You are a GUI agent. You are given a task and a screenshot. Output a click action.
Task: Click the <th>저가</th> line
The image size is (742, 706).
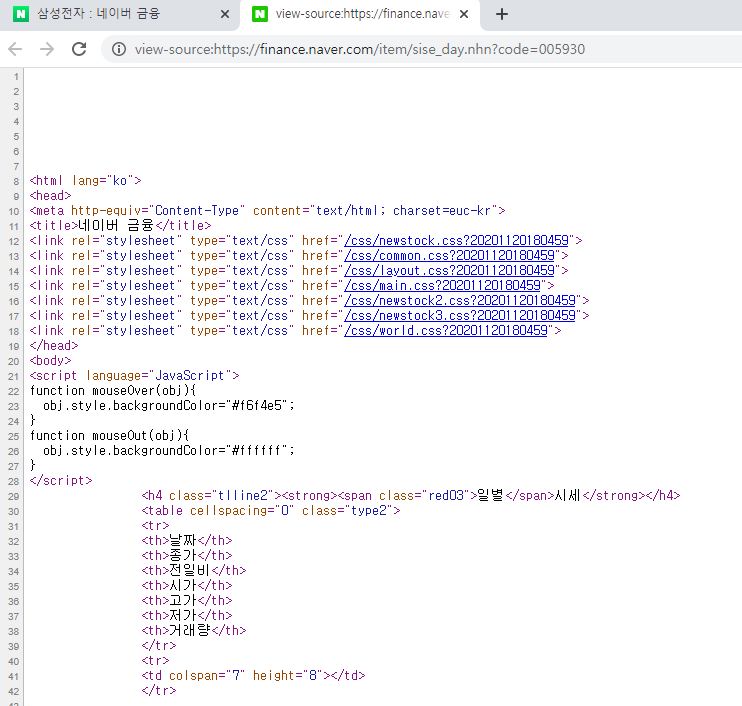[x=187, y=616]
